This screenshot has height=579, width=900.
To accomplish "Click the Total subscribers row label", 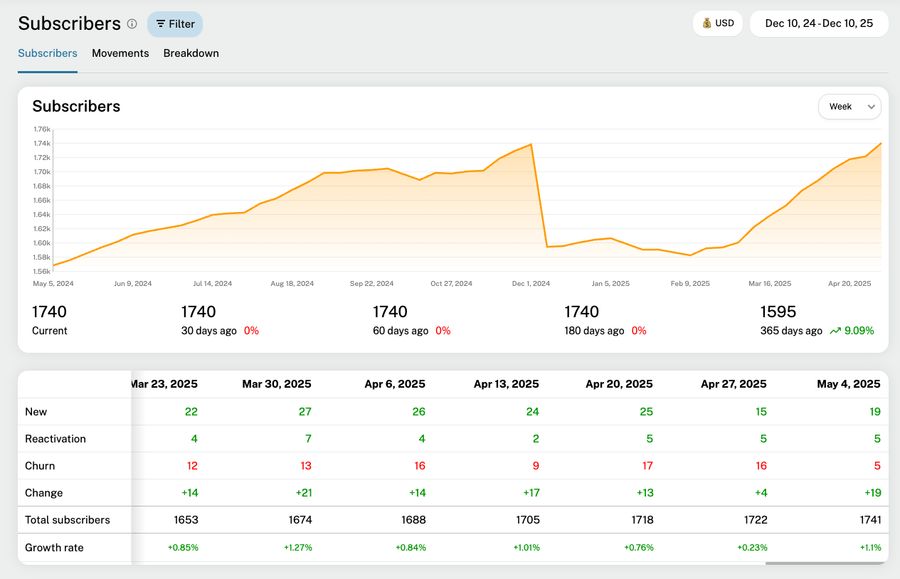I will point(67,520).
